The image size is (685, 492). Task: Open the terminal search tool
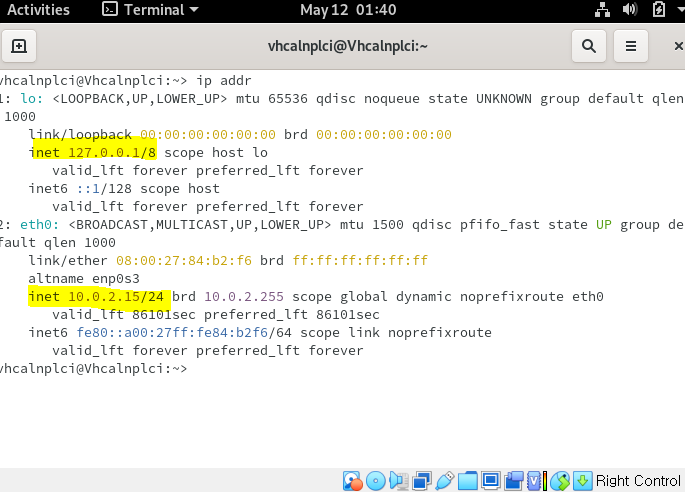[x=588, y=46]
